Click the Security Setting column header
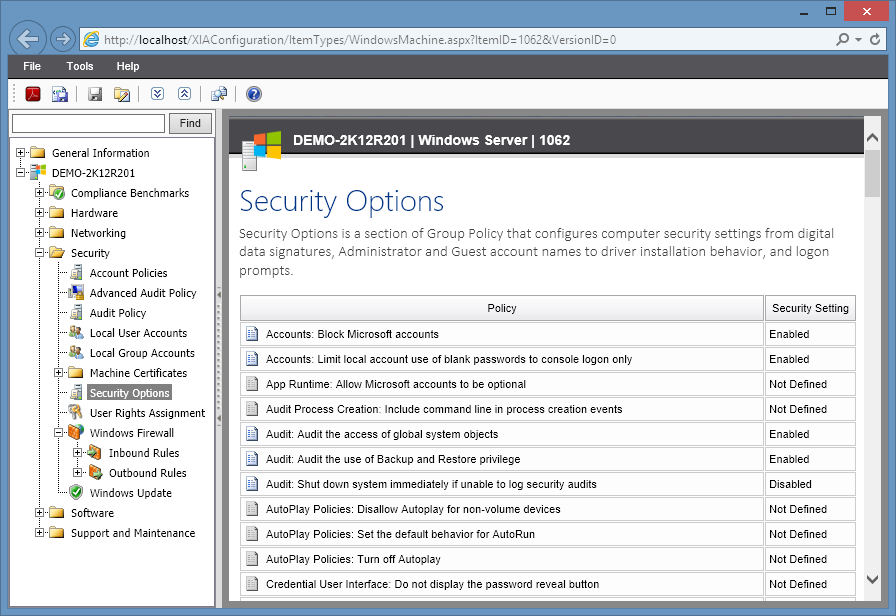 tap(810, 308)
